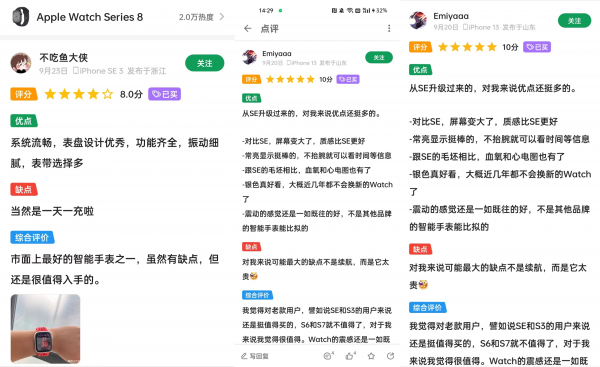Open 不吃鱼大侠 profile avatar
The width and height of the screenshot is (600, 367).
(21, 63)
